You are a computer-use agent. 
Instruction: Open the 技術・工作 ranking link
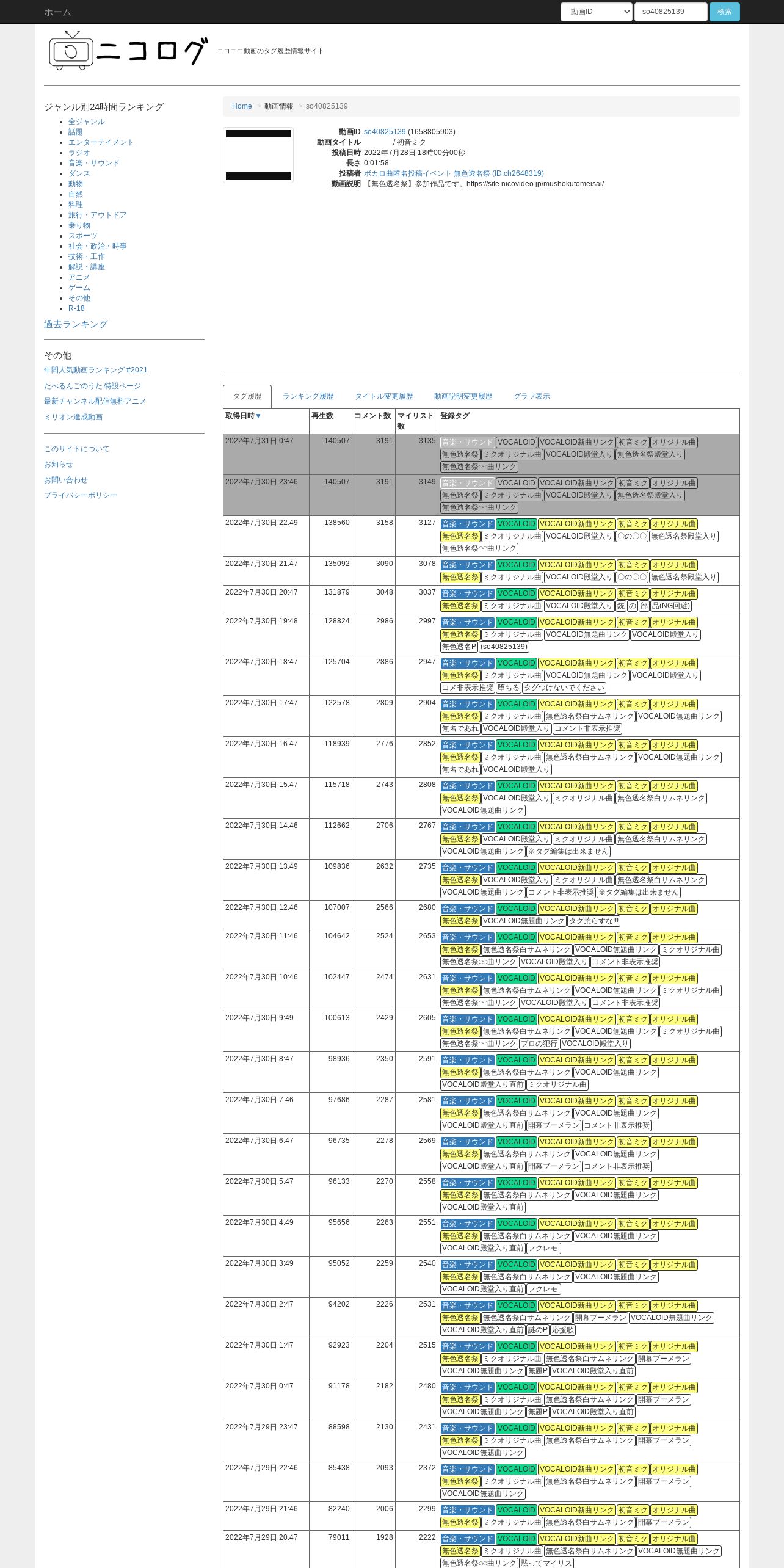(87, 256)
